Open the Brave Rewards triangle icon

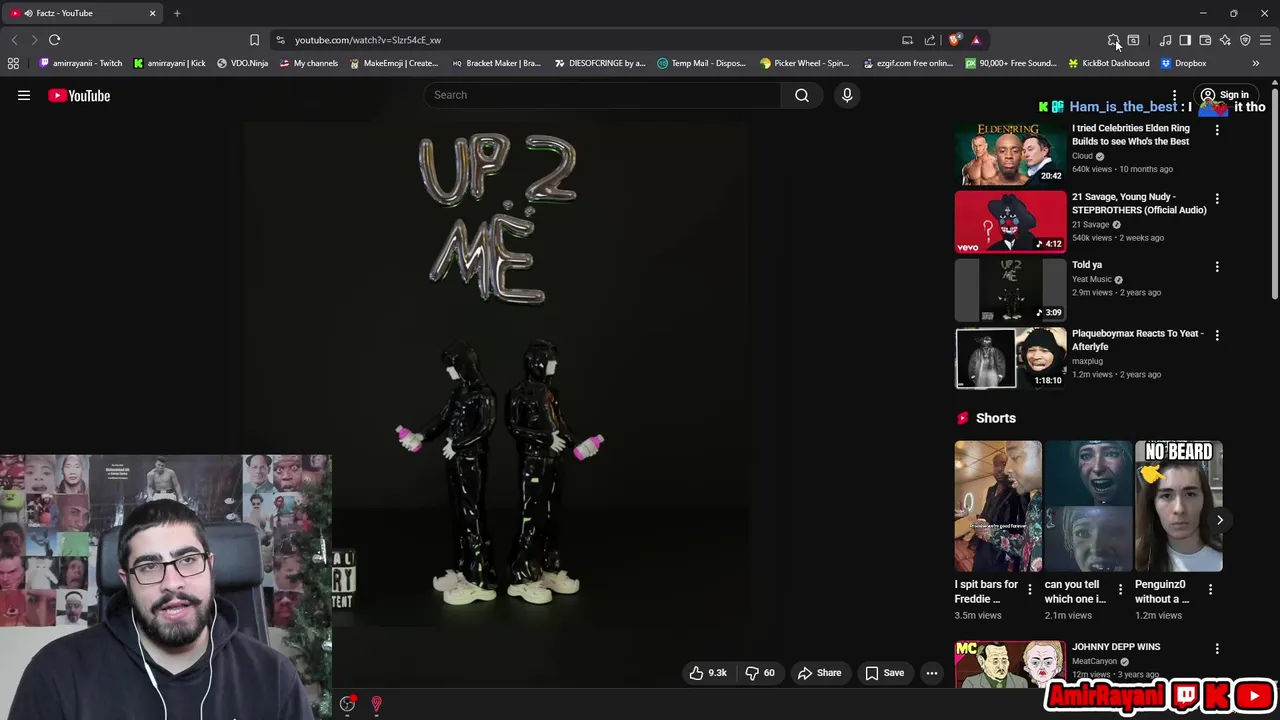pyautogui.click(x=976, y=40)
